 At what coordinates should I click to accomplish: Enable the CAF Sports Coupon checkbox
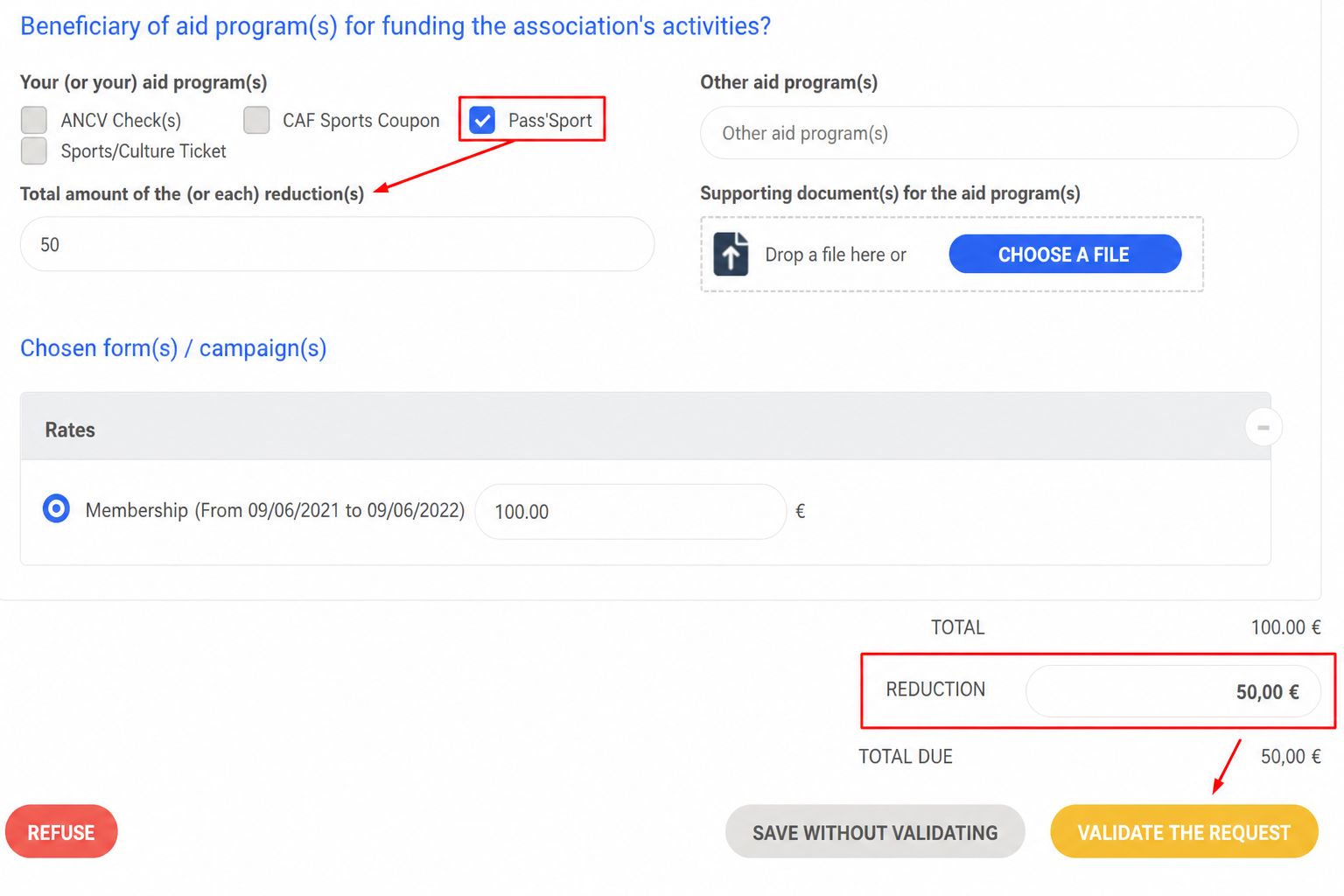[x=256, y=120]
